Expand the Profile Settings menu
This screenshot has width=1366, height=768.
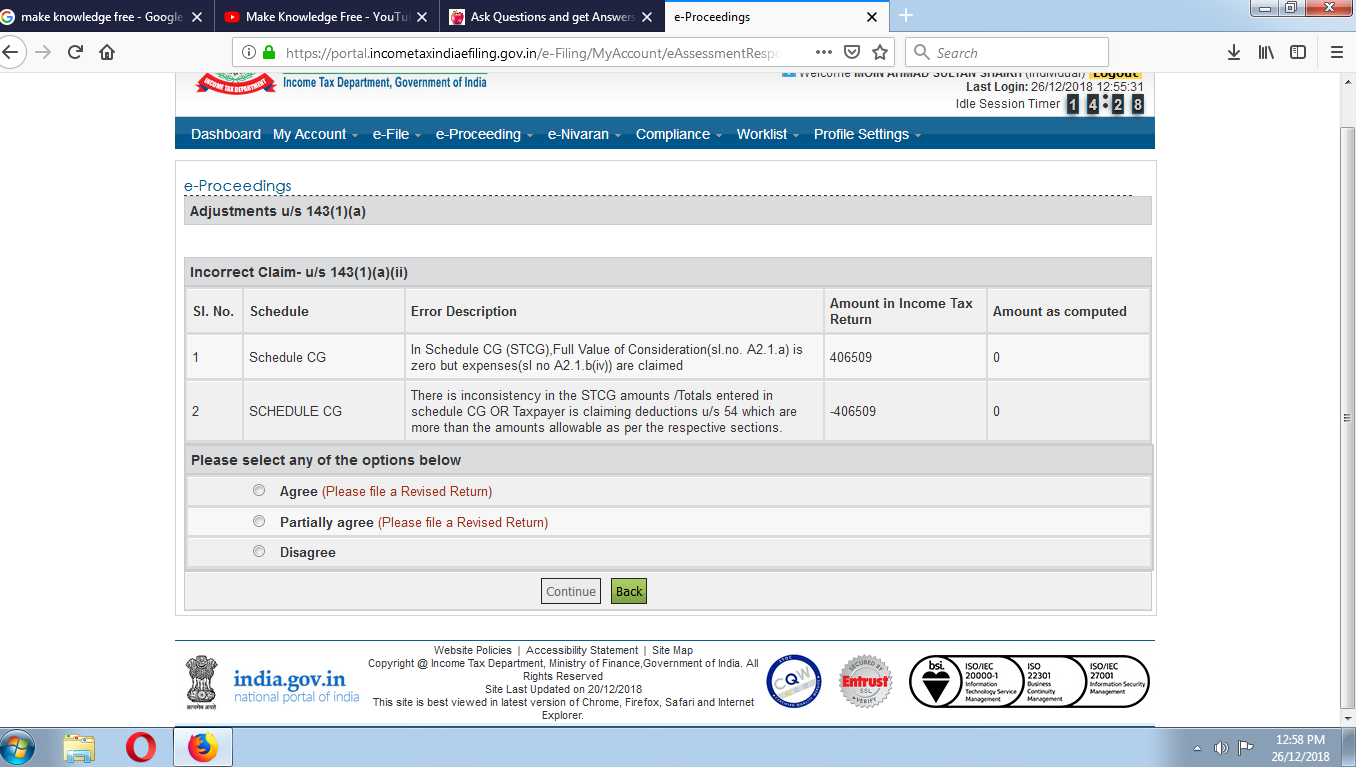[x=867, y=134]
